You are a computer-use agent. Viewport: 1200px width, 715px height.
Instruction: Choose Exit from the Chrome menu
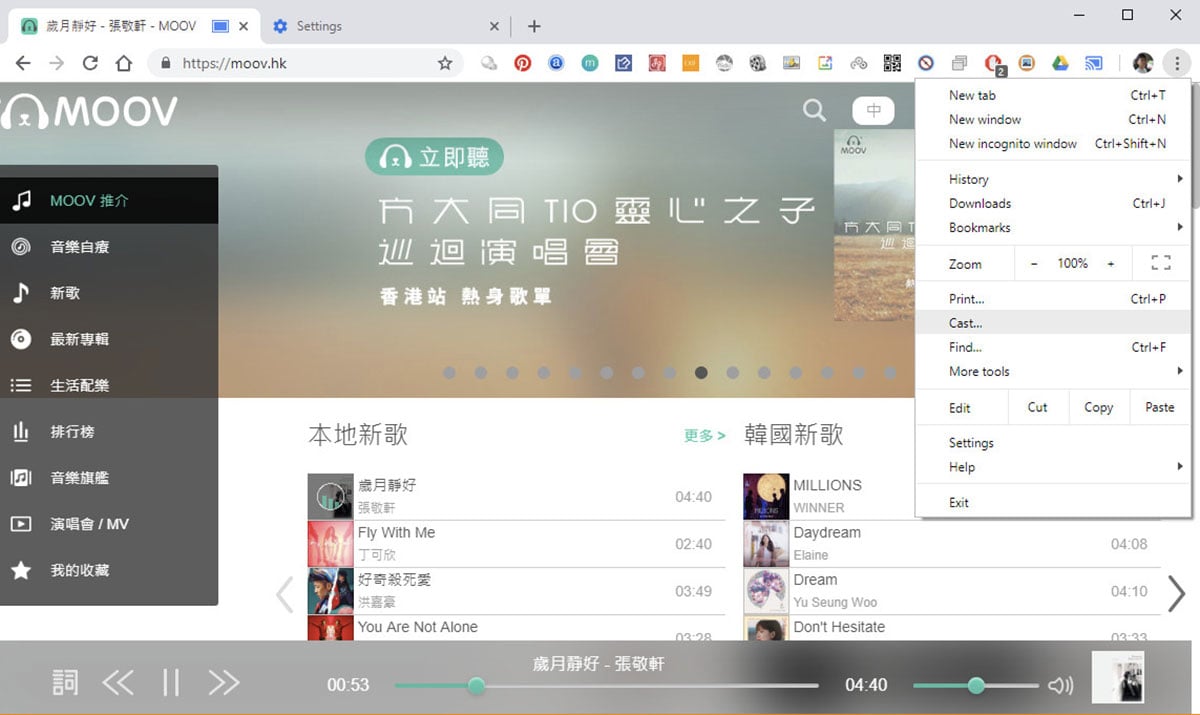coord(1053,503)
